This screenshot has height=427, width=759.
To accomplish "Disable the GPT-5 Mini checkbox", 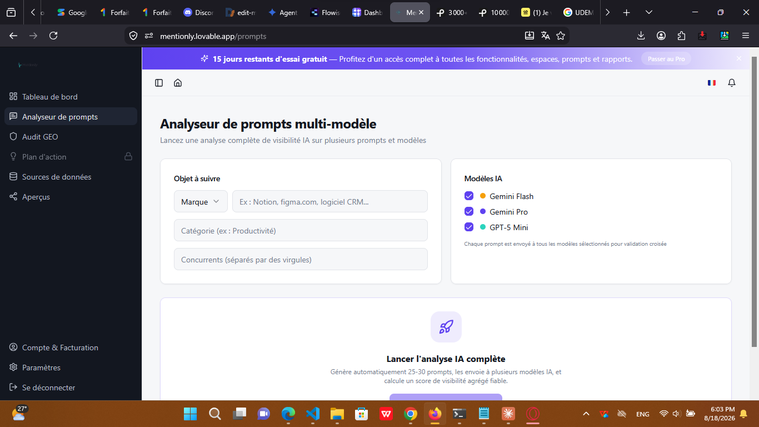I will point(469,227).
